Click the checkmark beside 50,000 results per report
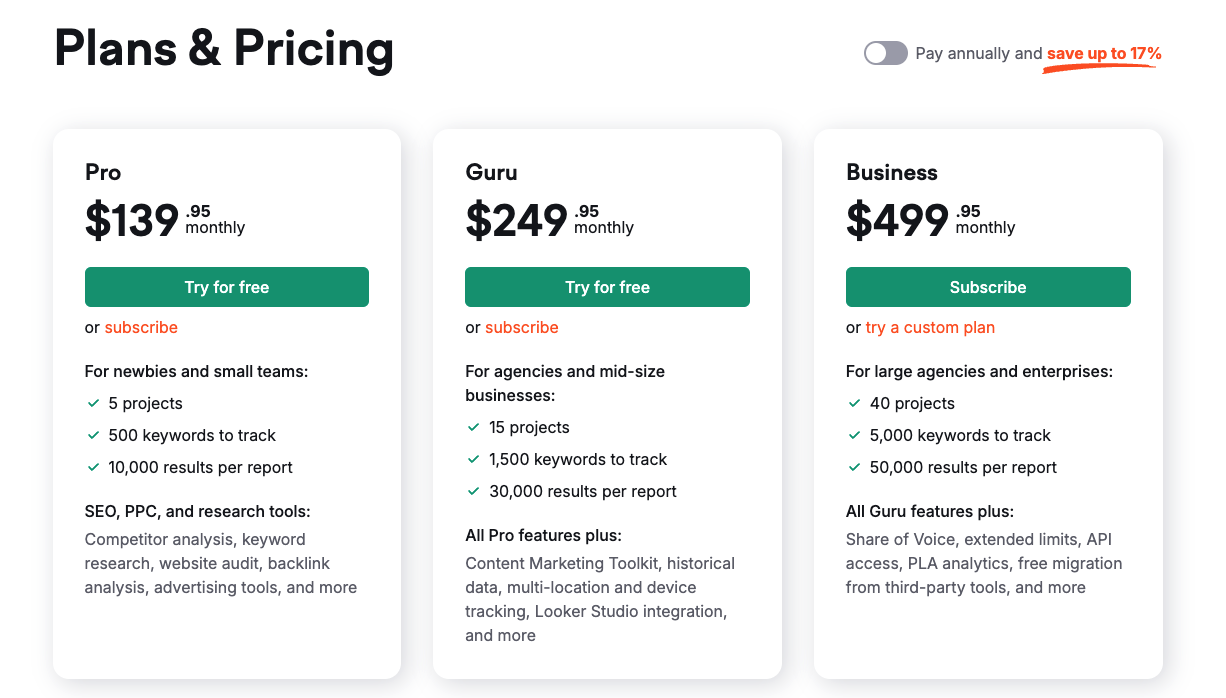This screenshot has height=698, width=1226. (x=854, y=468)
